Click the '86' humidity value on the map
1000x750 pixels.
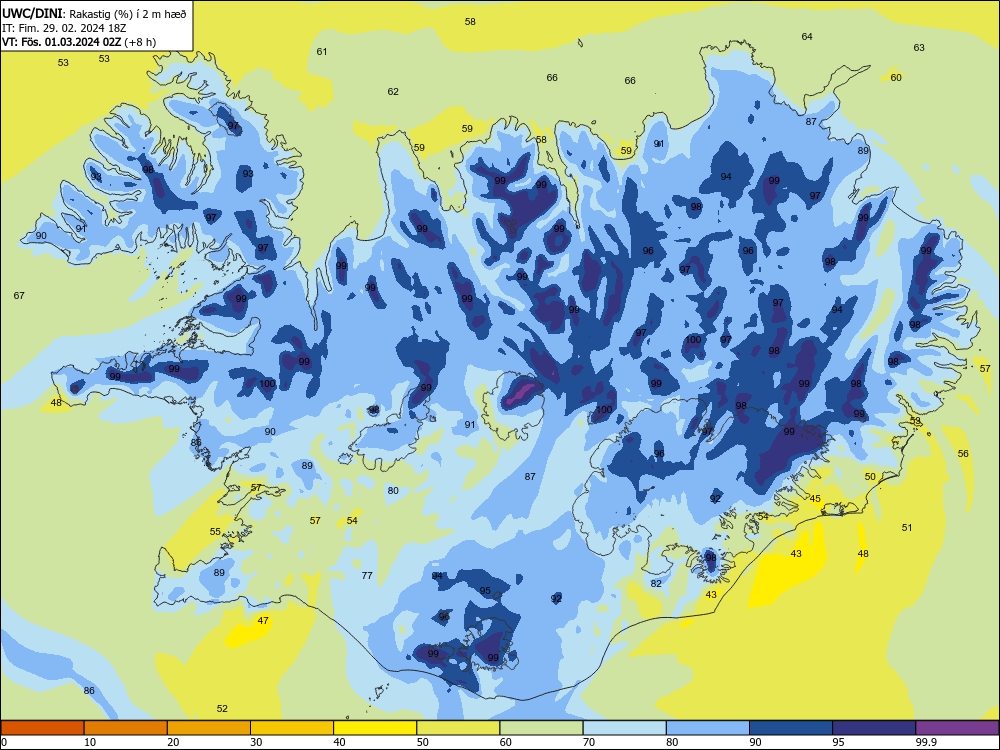(x=89, y=691)
